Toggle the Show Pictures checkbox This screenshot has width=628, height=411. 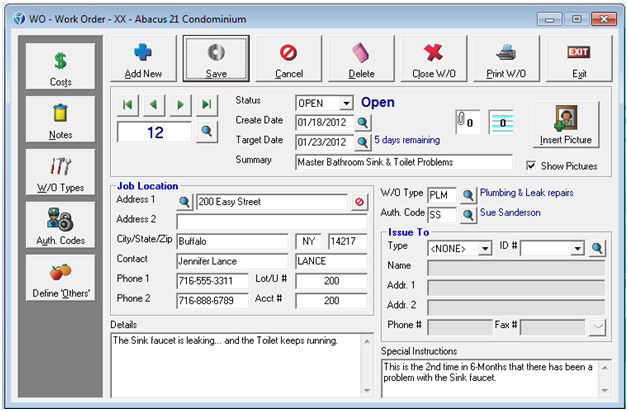532,166
